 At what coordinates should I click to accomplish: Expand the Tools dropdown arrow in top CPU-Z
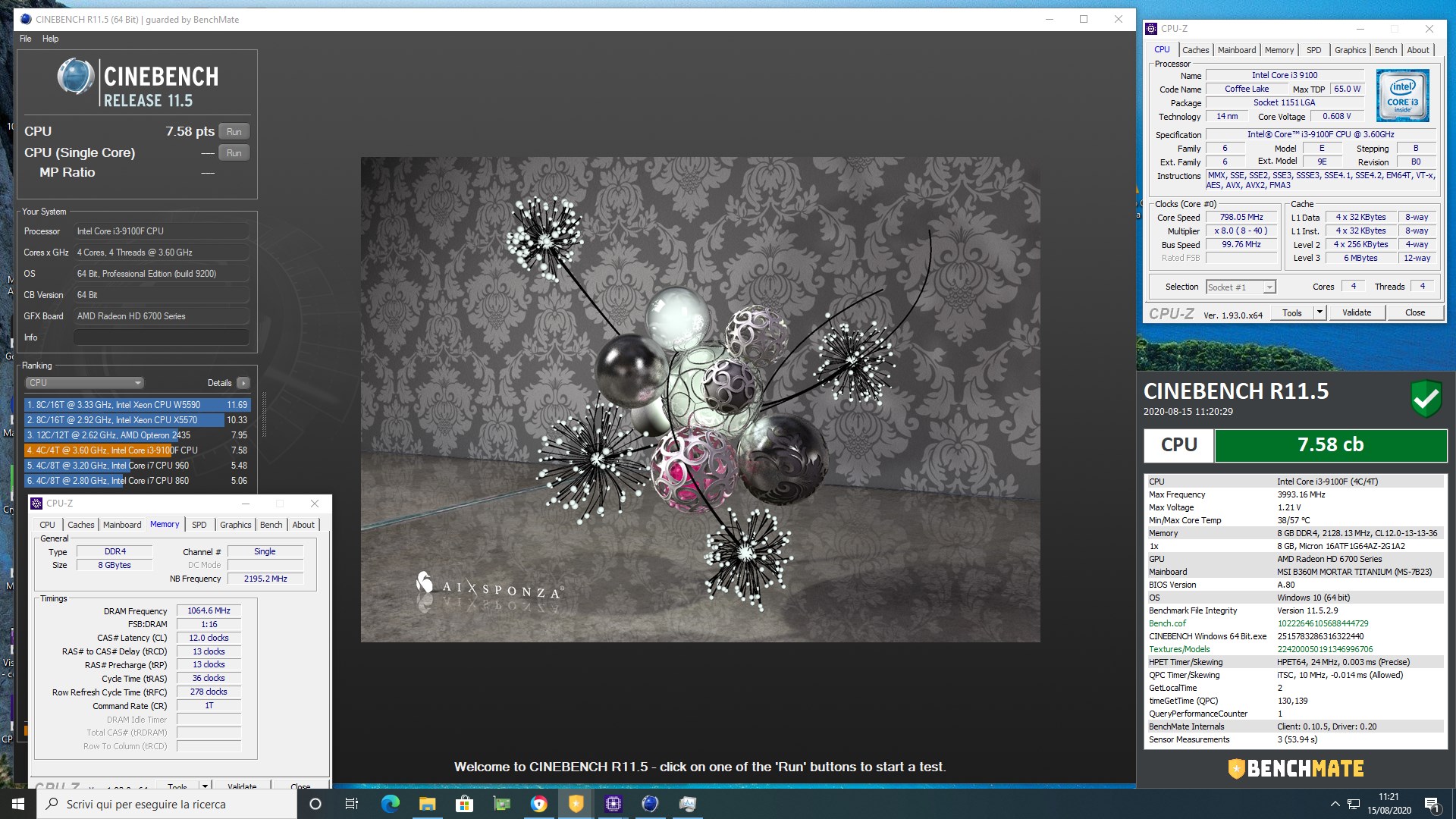point(1319,313)
